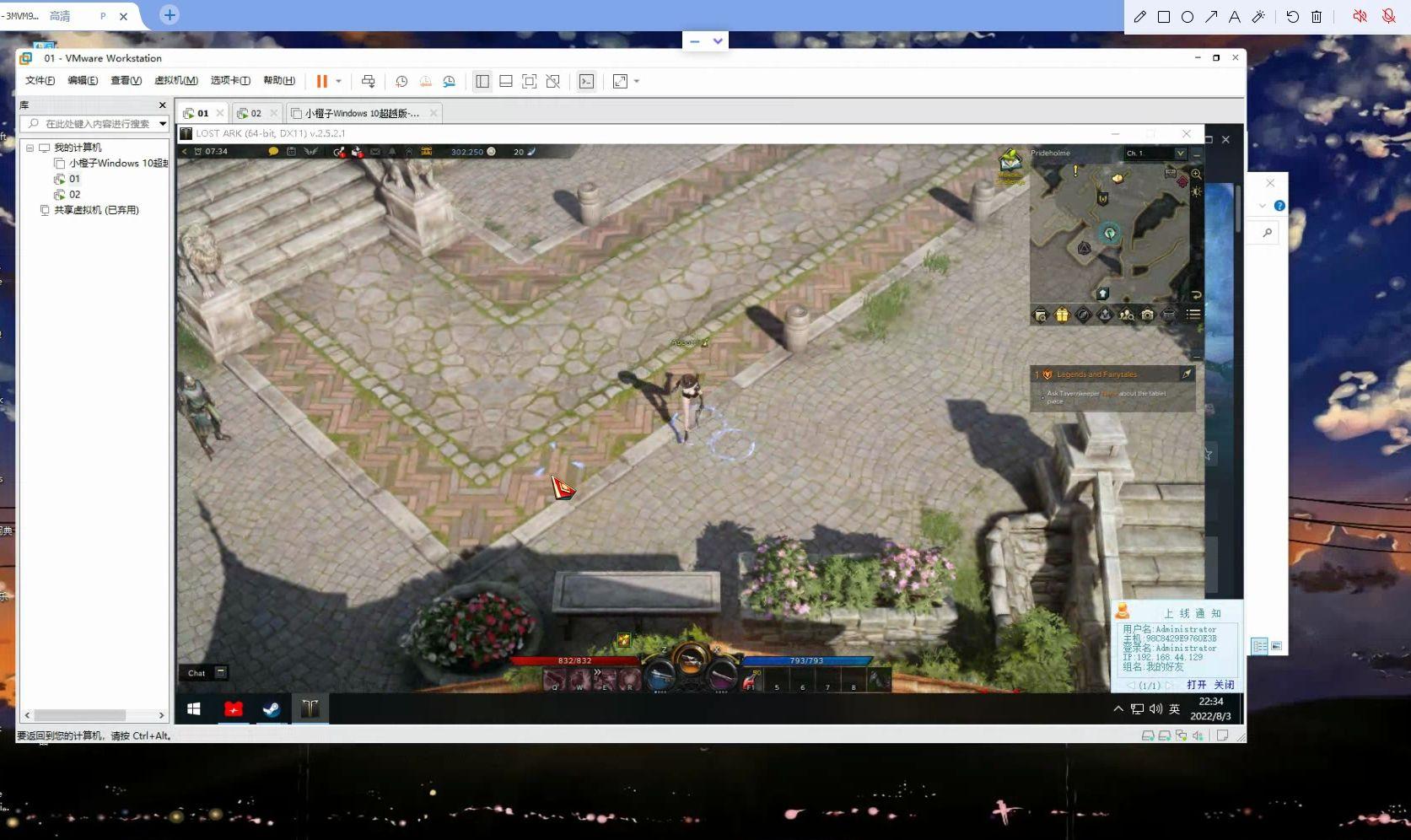1411x840 pixels.
Task: Open the 文件(F) menu
Action: click(x=40, y=81)
